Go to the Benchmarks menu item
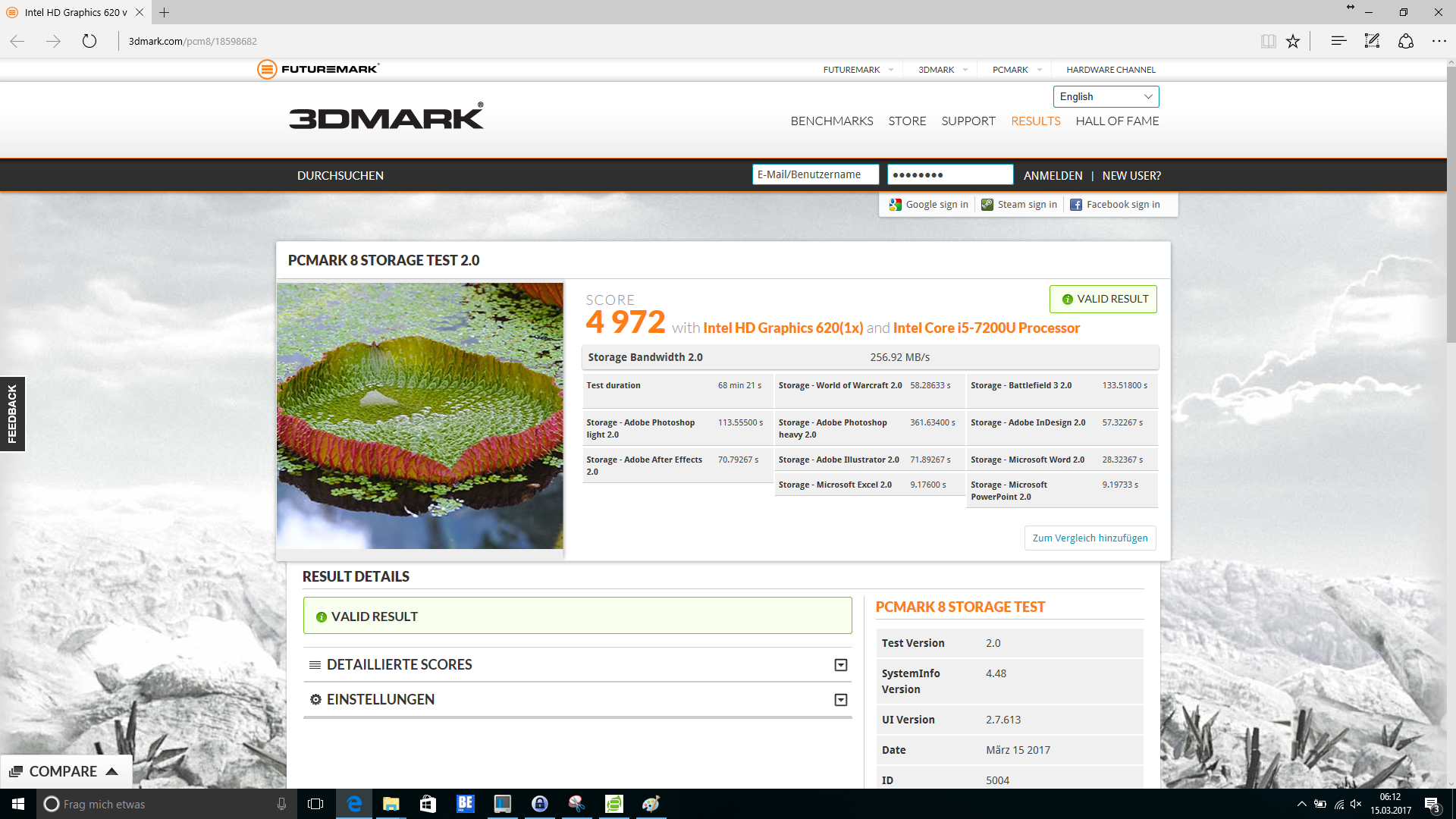The image size is (1456, 819). click(x=831, y=121)
